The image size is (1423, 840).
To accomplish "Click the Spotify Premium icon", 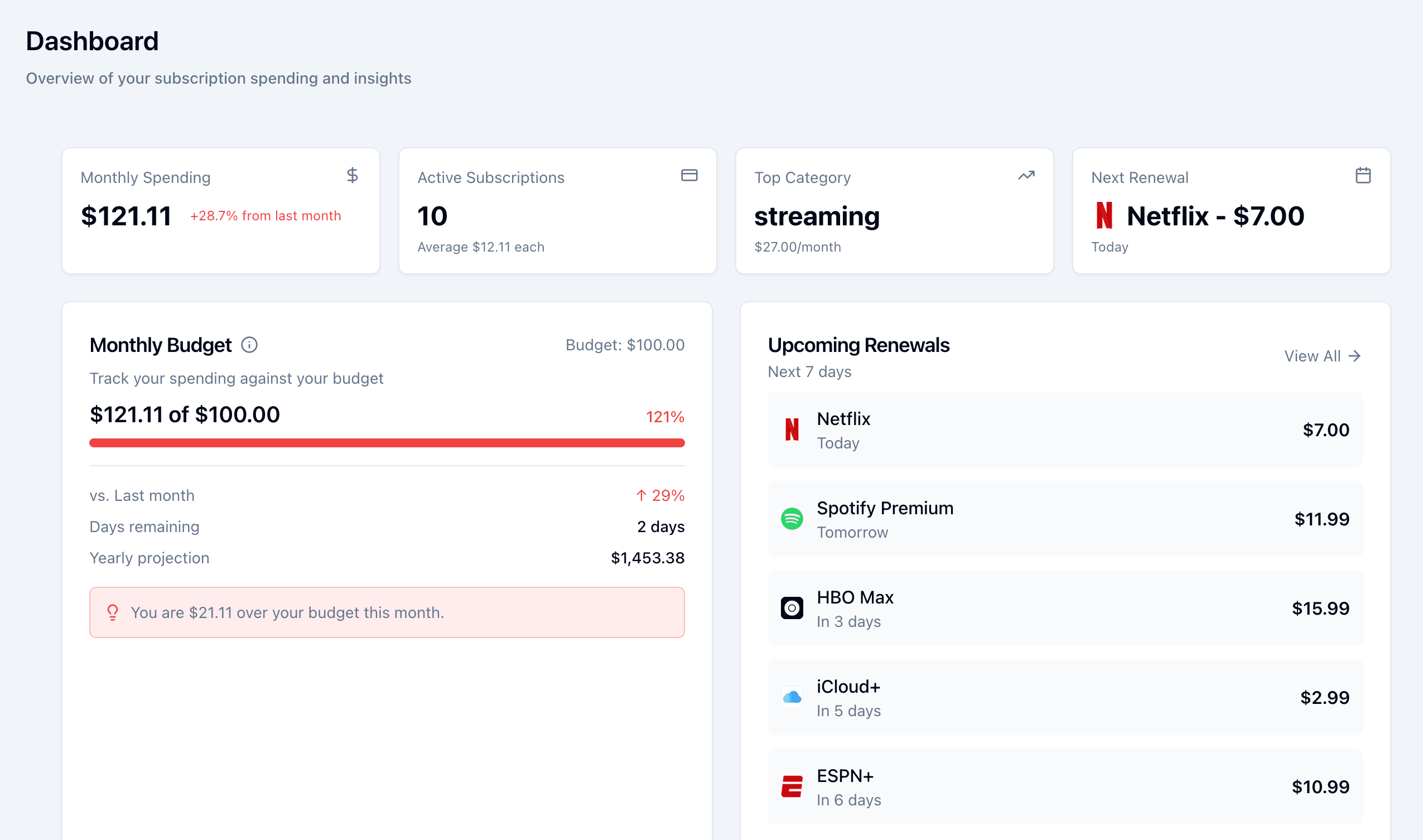I will (793, 519).
